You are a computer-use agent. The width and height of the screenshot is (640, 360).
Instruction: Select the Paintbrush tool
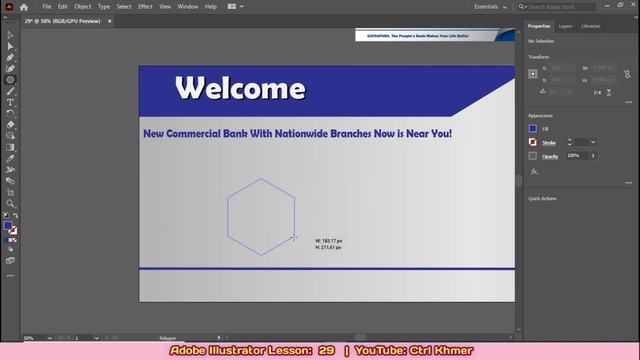[x=10, y=91]
